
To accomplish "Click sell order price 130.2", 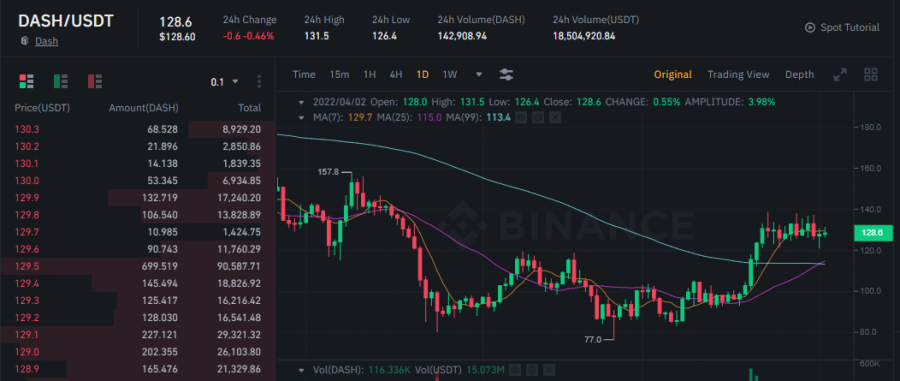I will 27,146.
